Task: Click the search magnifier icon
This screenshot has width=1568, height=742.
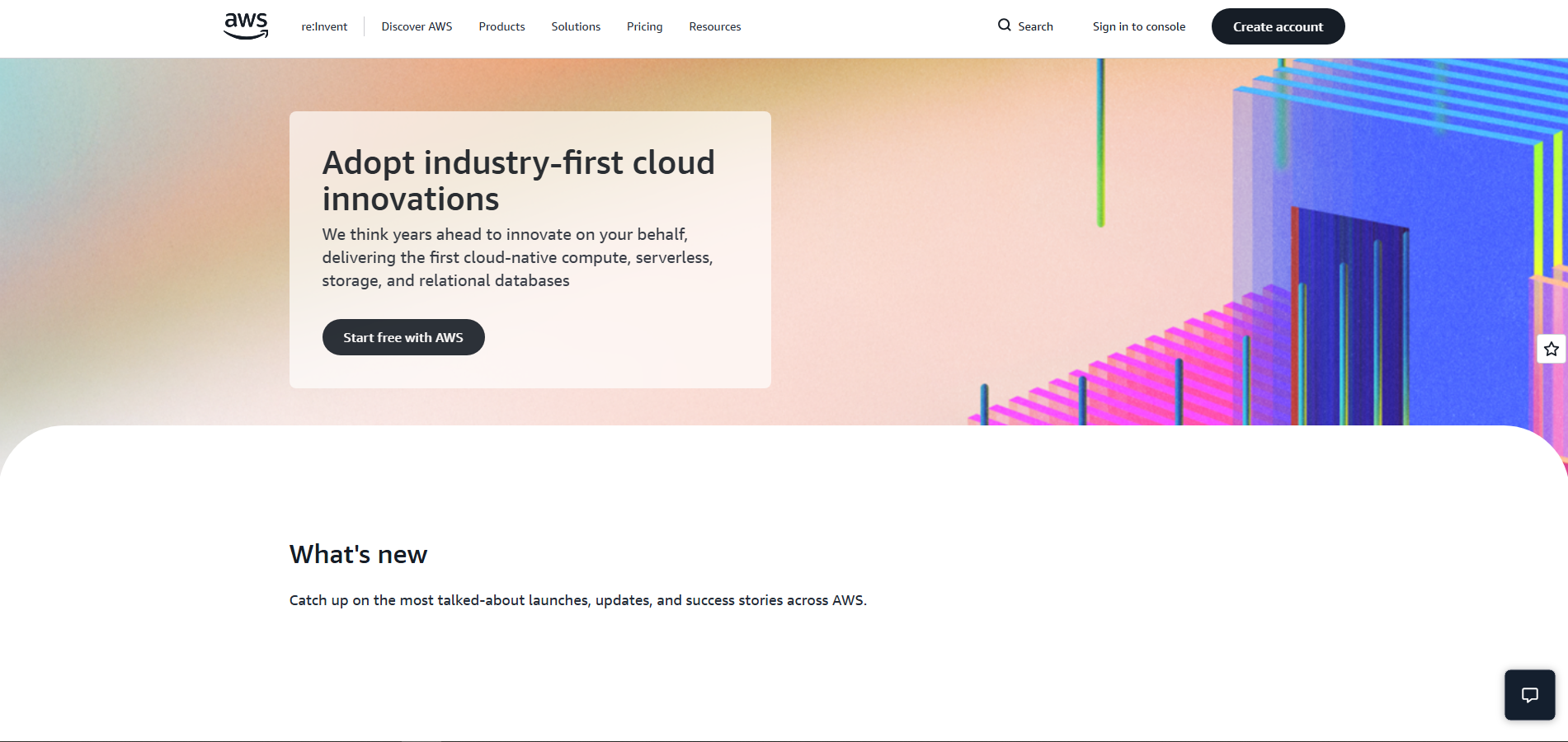Action: (1004, 26)
